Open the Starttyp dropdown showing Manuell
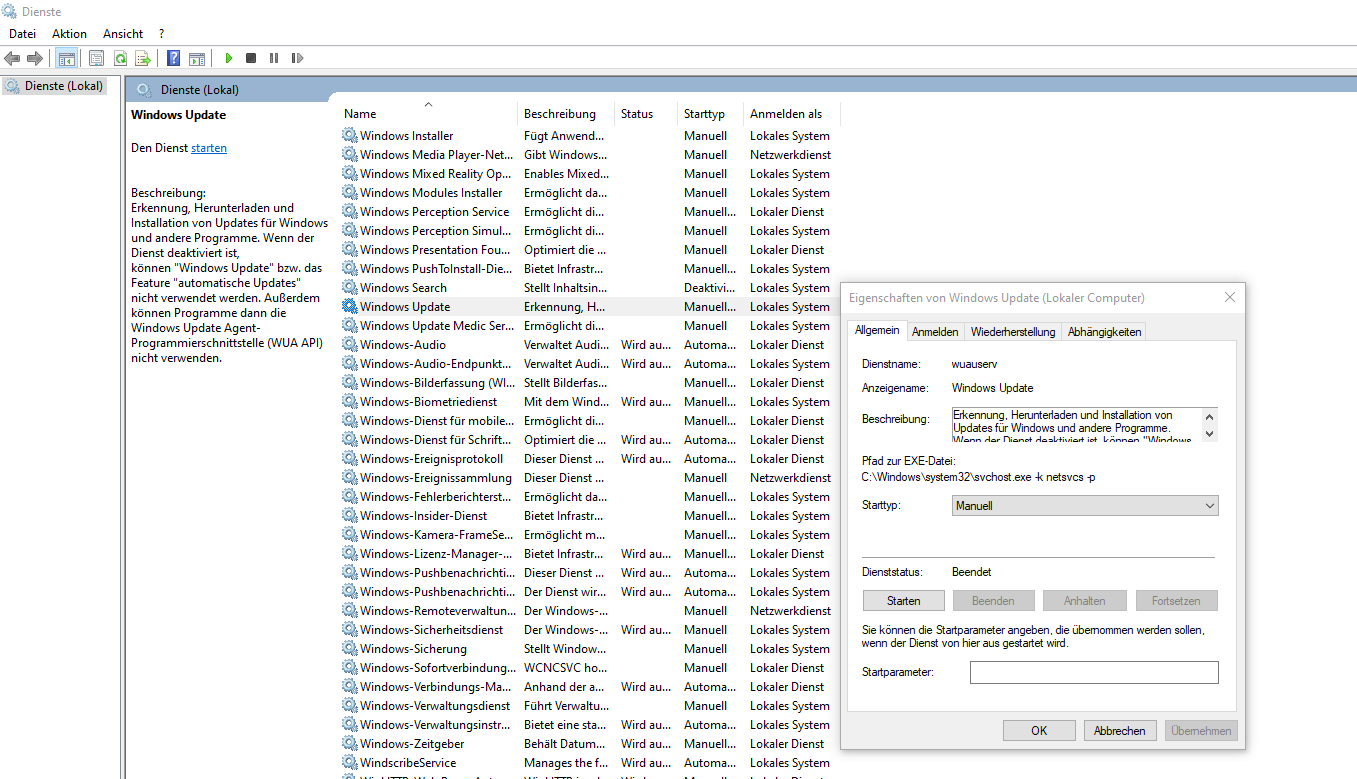This screenshot has height=779, width=1357. click(1085, 506)
